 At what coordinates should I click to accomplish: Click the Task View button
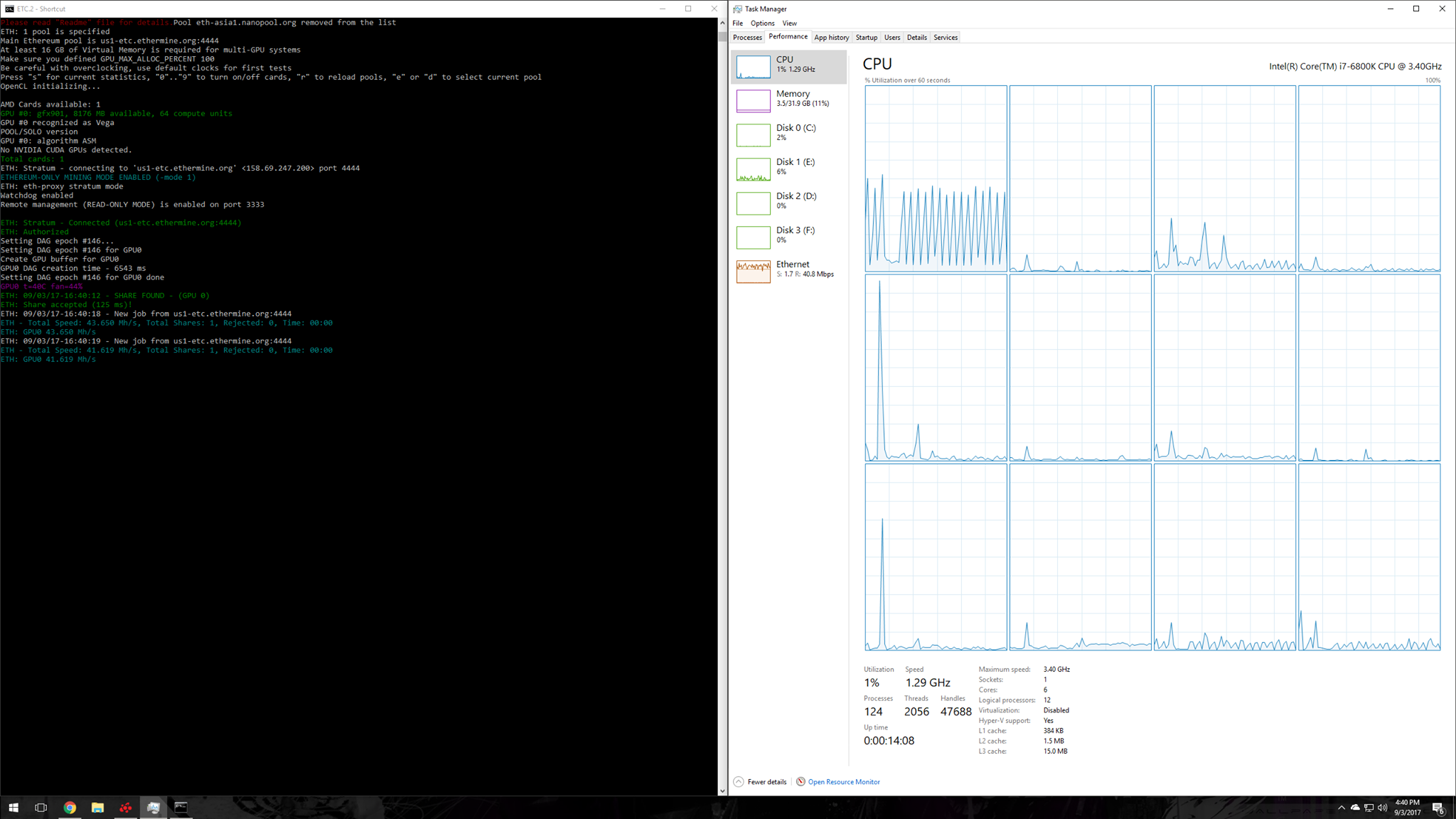pyautogui.click(x=41, y=808)
